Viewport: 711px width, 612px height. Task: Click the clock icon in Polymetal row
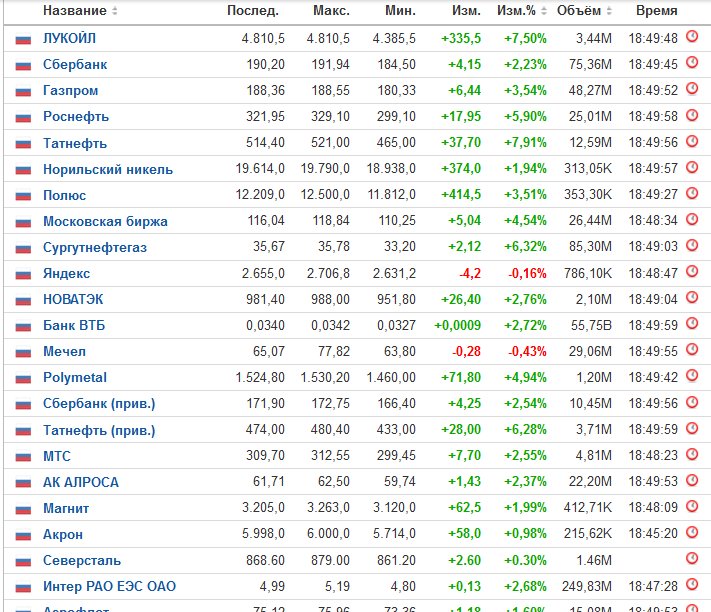coord(692,375)
